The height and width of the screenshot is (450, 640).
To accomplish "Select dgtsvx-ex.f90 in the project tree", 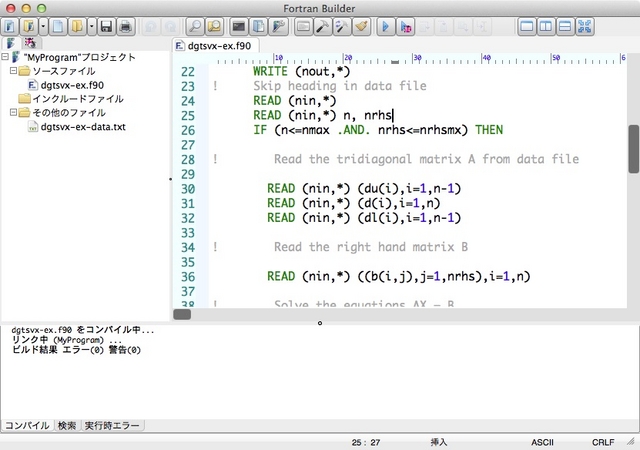I will pyautogui.click(x=72, y=85).
